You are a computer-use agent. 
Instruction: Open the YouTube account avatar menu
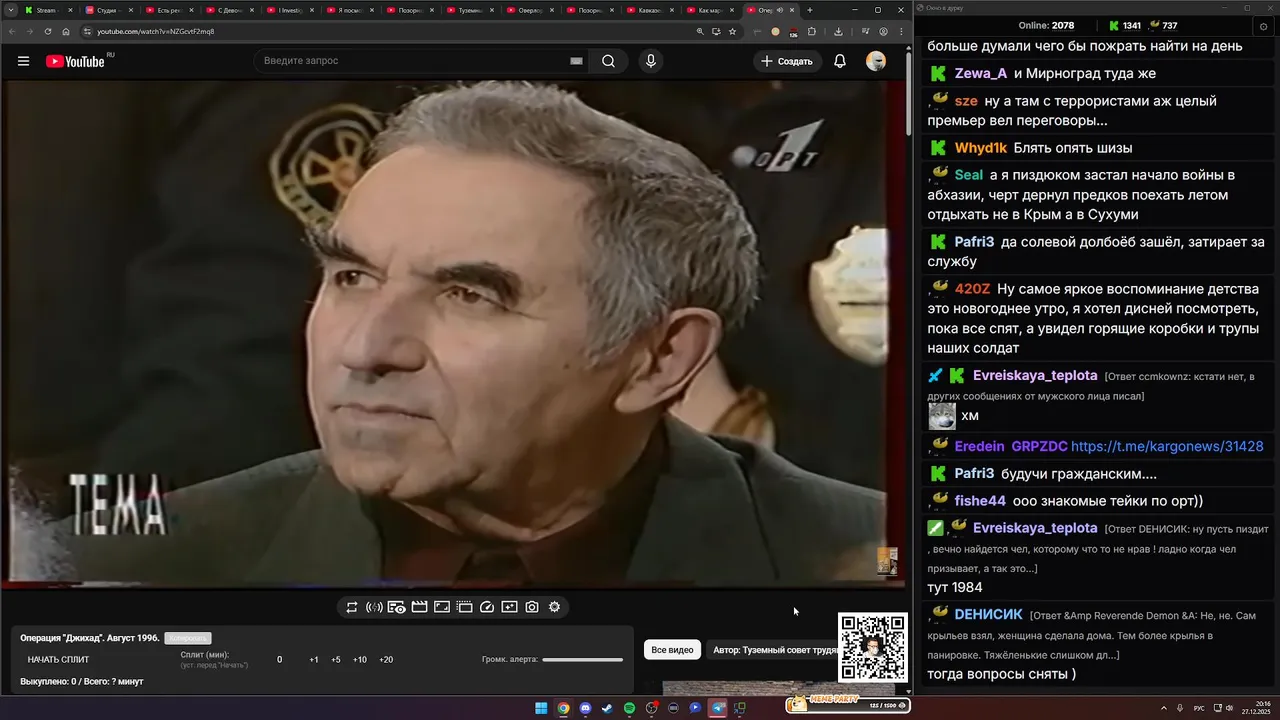(x=876, y=61)
